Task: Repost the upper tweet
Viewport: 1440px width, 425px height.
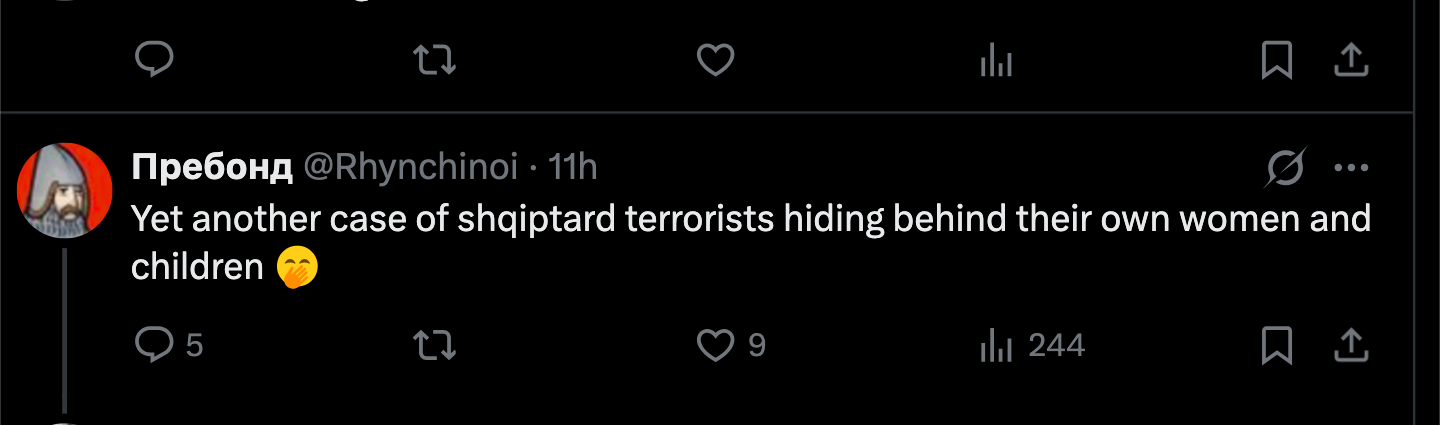Action: click(435, 62)
